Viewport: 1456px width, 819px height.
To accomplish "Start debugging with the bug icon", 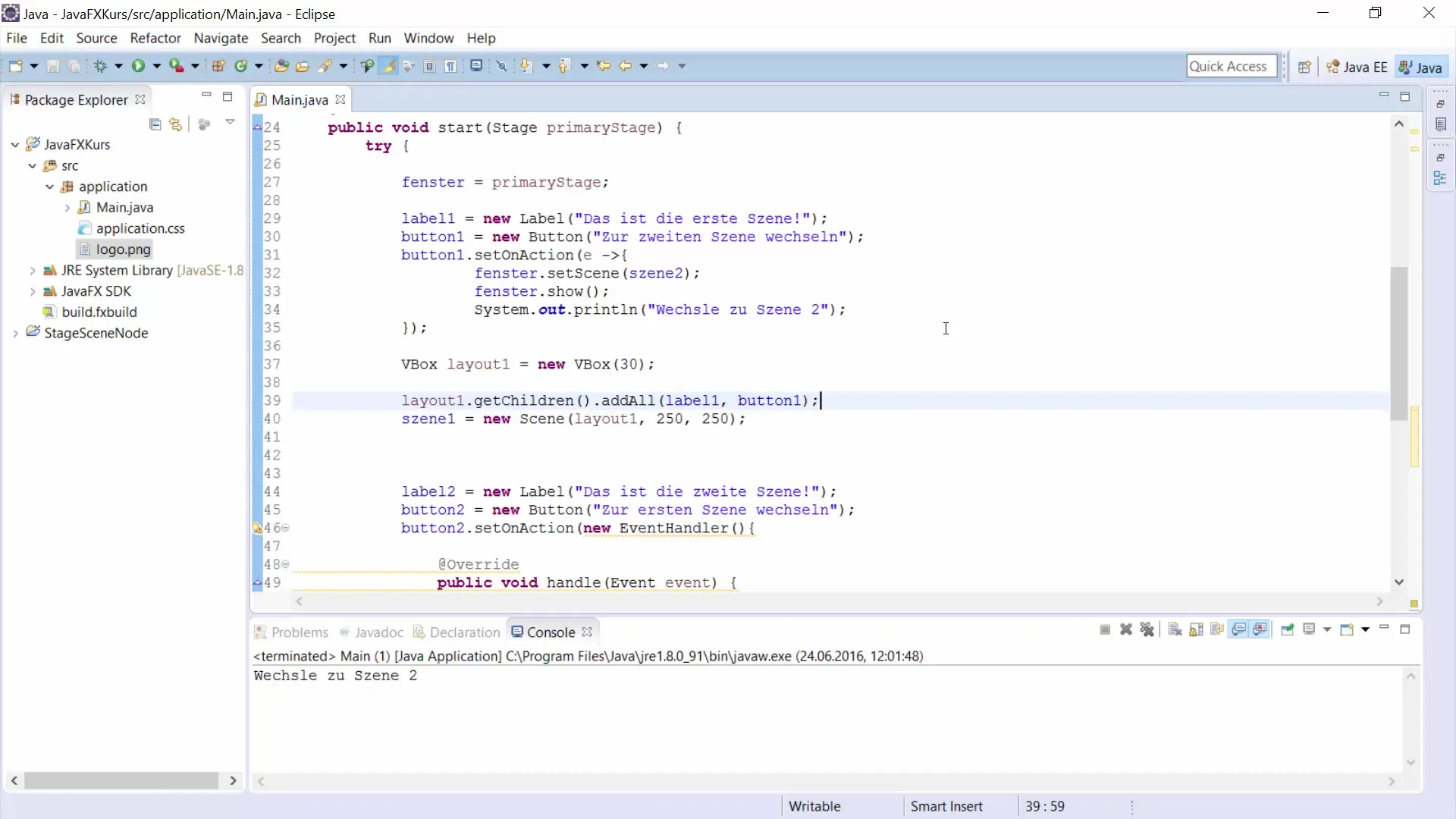I will tap(100, 66).
